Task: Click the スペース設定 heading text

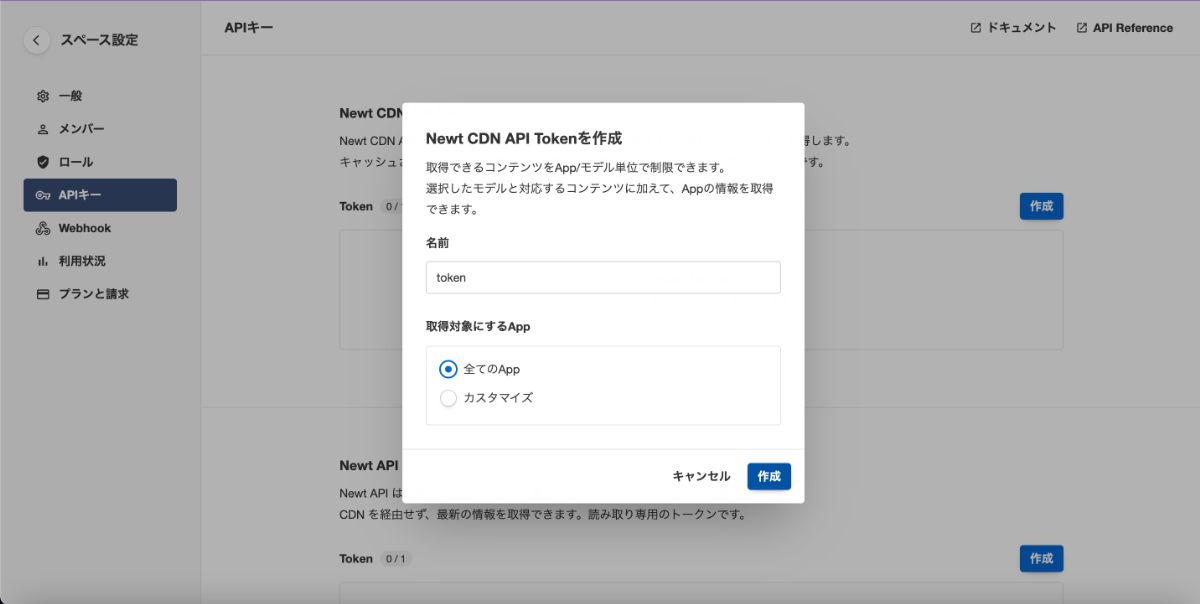Action: coord(99,41)
